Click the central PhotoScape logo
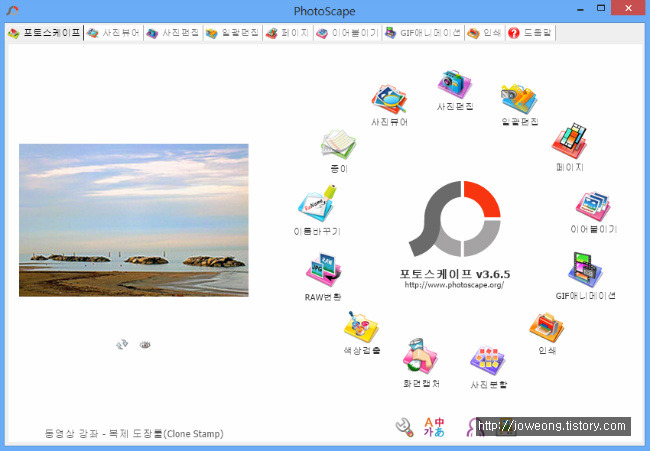 coord(455,219)
